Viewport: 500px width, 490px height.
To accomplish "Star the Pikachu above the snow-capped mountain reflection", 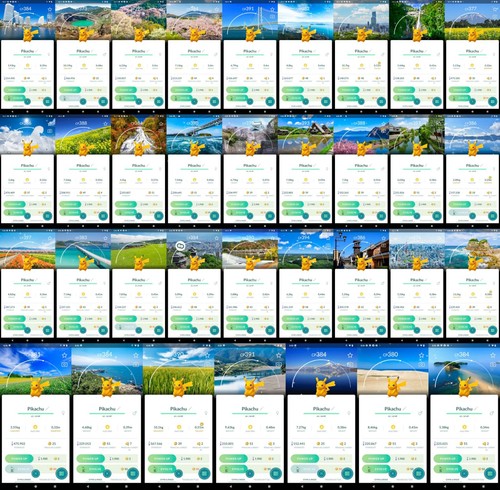I will pos(350,355).
